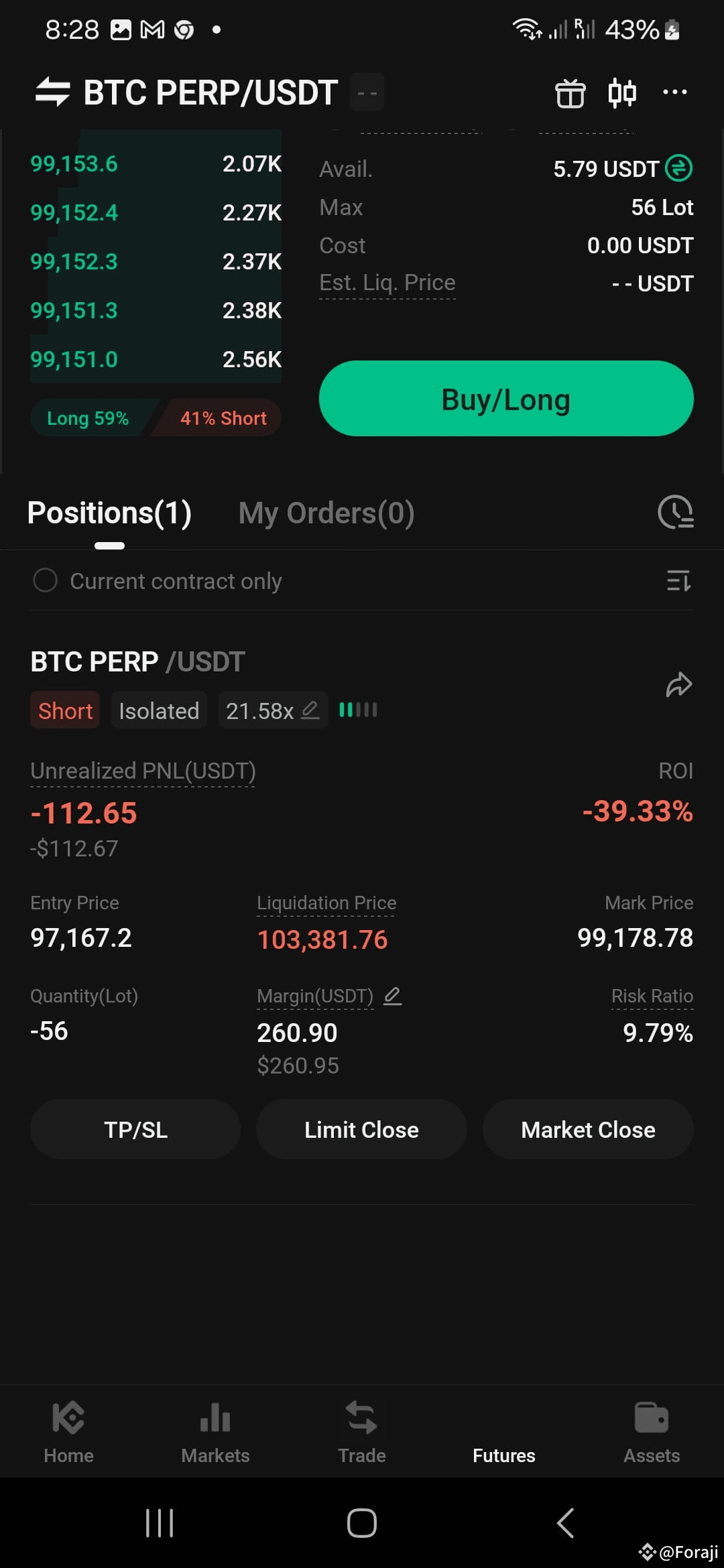
Task: Tap the swap contract arrows icon
Action: [53, 92]
